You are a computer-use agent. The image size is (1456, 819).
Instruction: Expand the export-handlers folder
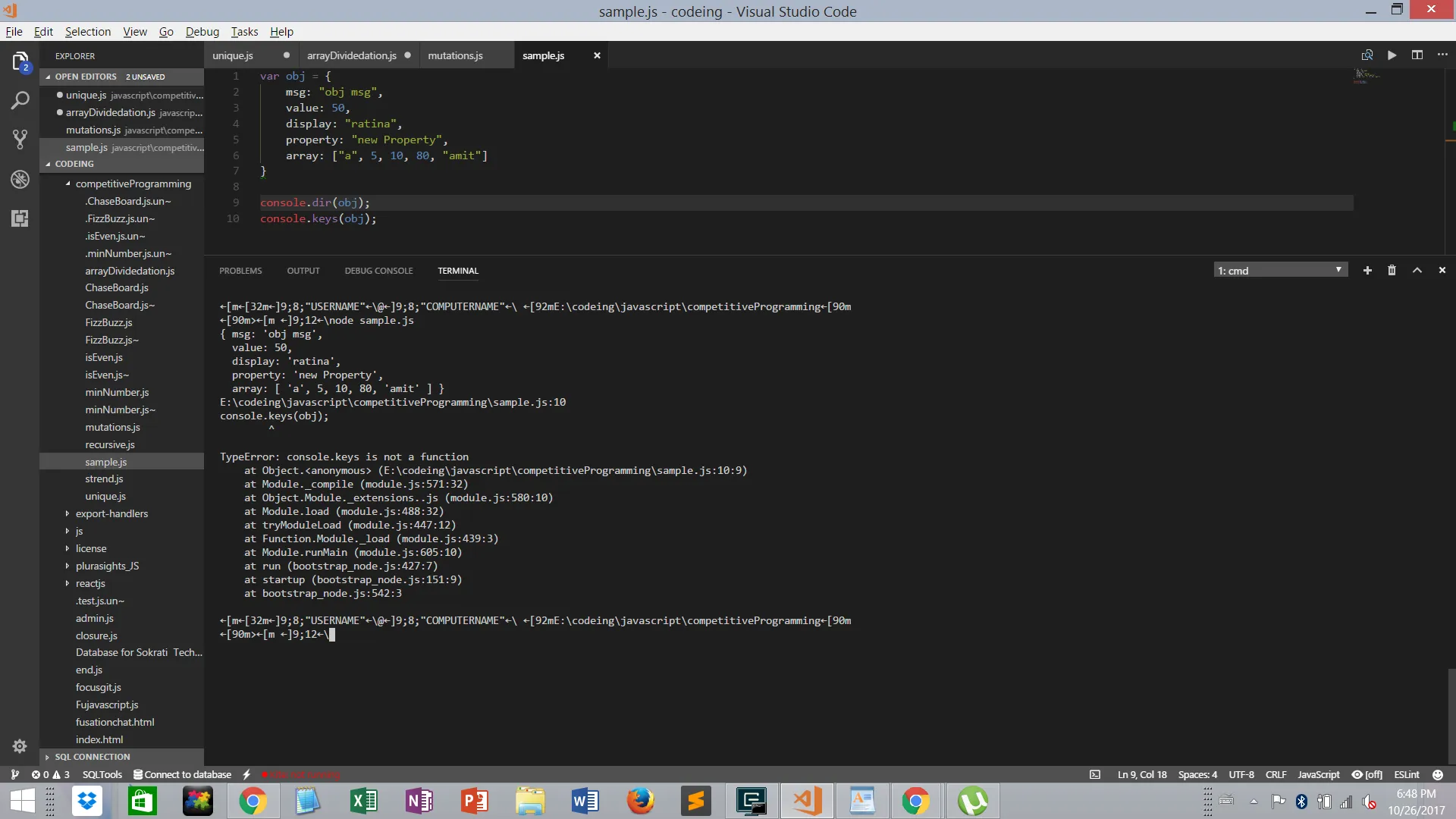point(111,513)
